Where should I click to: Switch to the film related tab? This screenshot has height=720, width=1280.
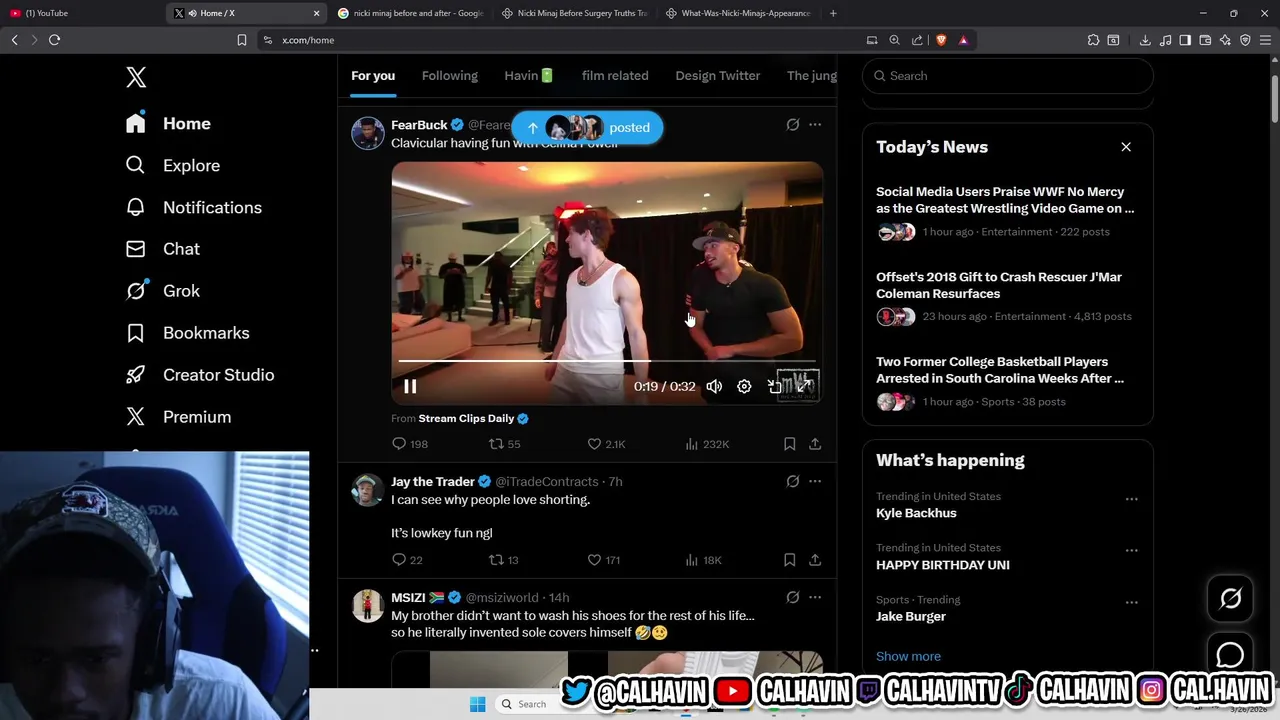pyautogui.click(x=615, y=76)
